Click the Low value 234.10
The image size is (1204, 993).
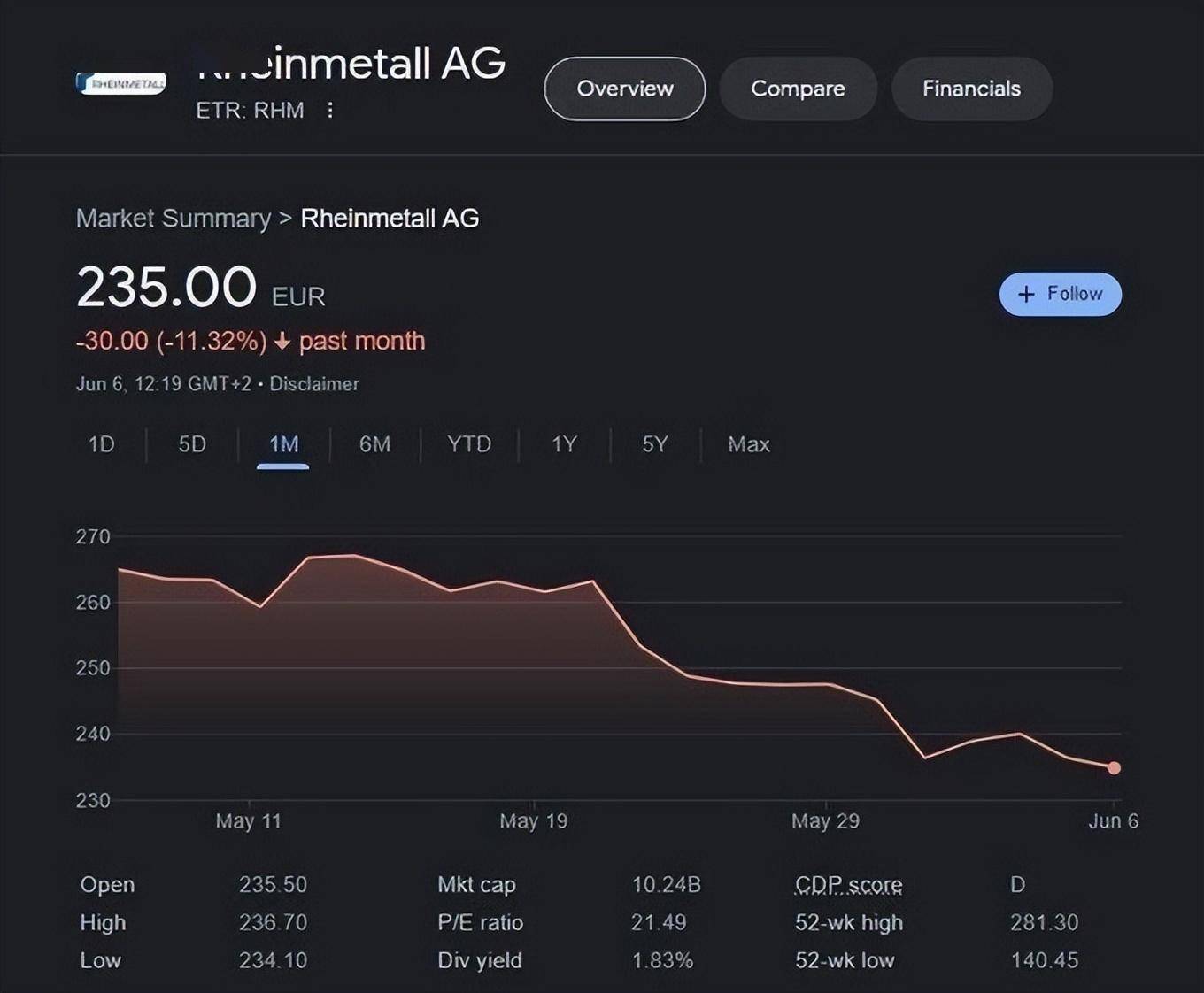pyautogui.click(x=273, y=961)
